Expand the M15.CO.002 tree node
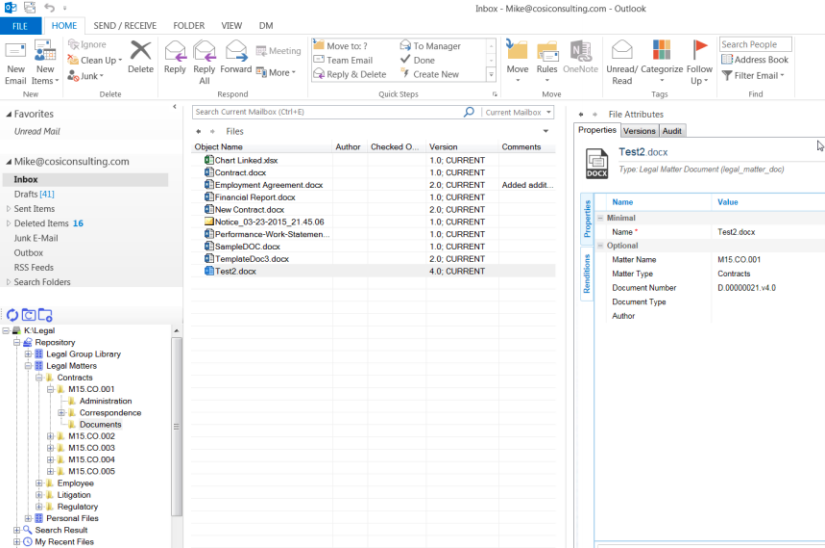825x548 pixels. 51,436
